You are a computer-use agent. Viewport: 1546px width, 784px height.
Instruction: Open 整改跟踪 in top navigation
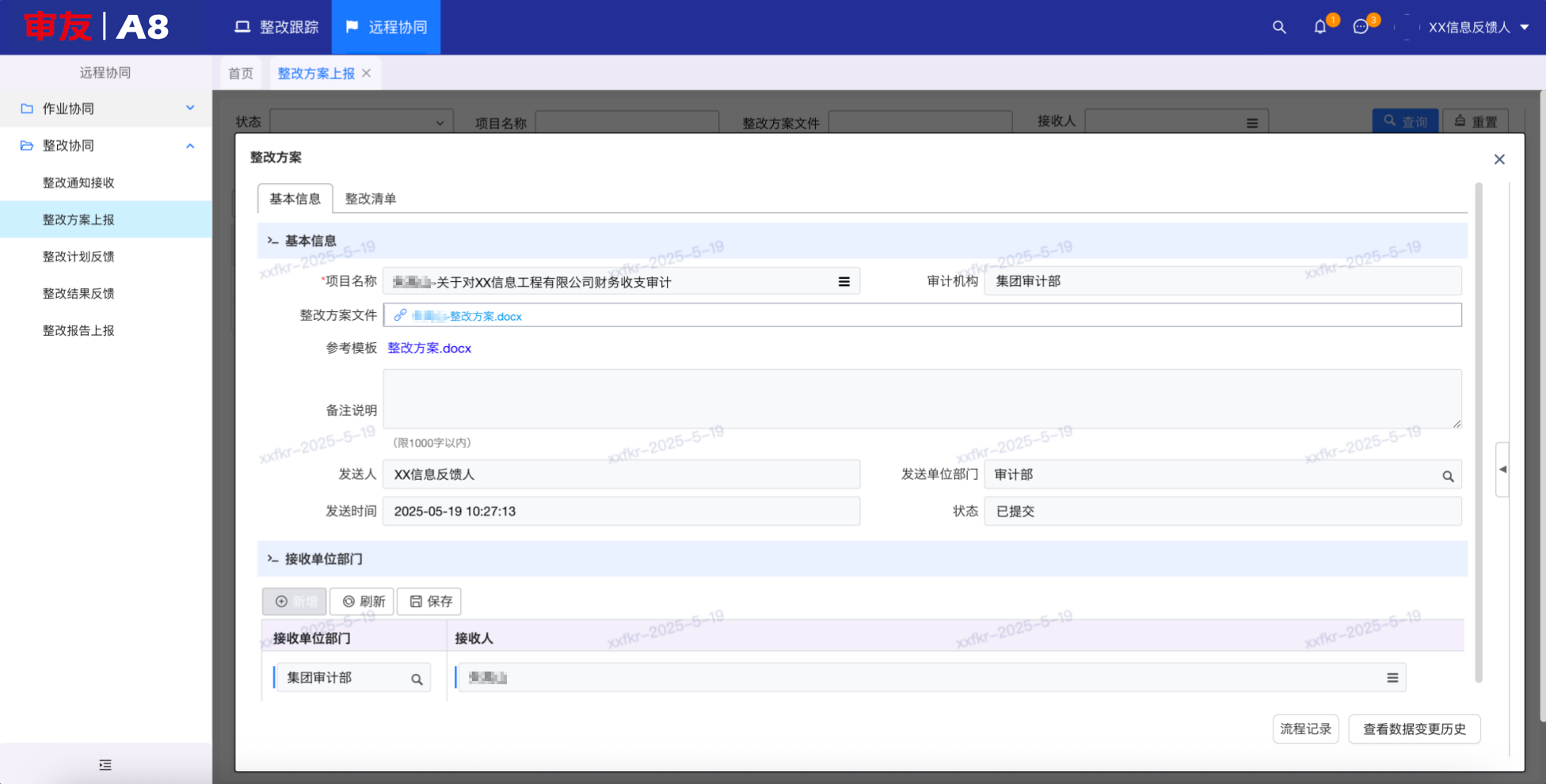276,28
